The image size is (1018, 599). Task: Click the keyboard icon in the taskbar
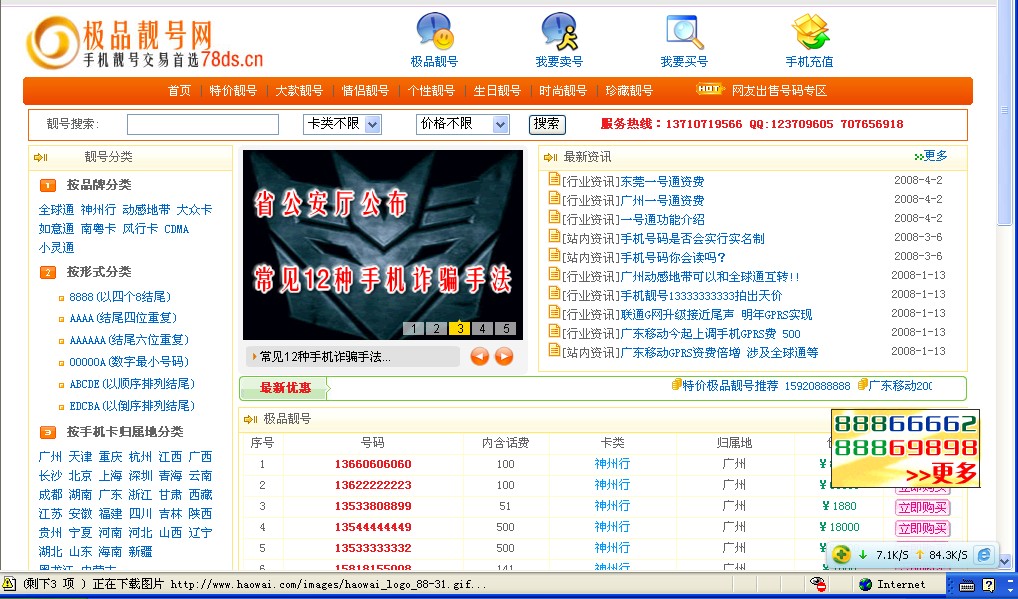click(967, 585)
